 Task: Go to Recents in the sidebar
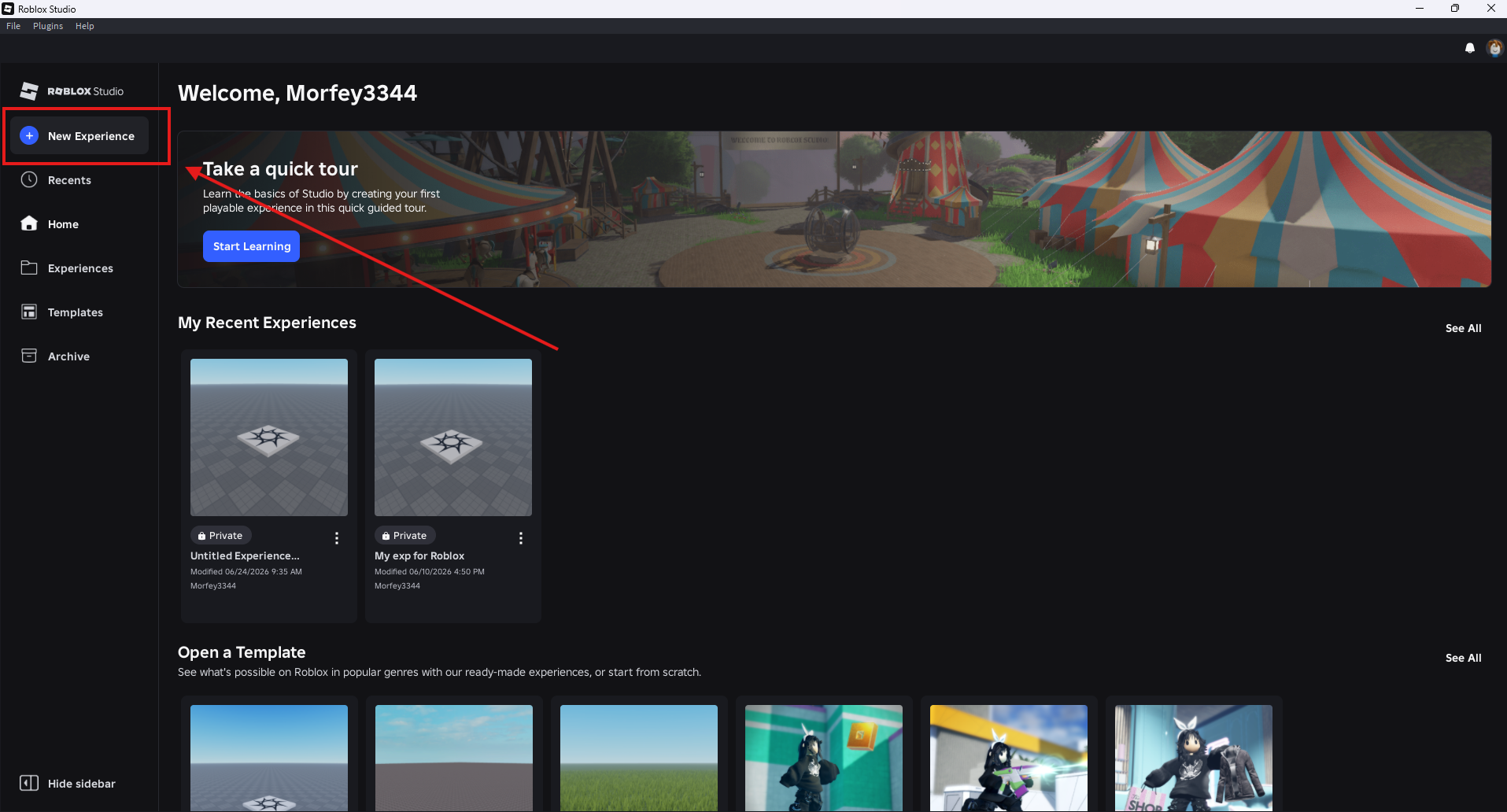click(x=69, y=180)
